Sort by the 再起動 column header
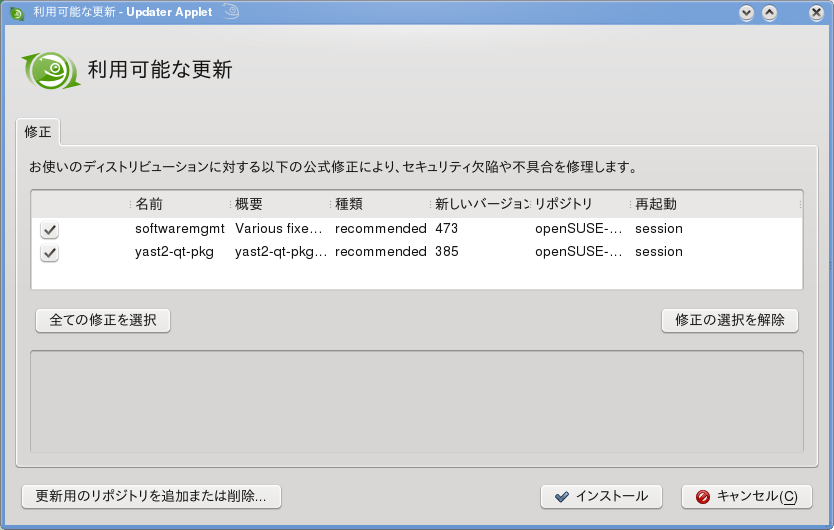The image size is (834, 530). point(715,204)
